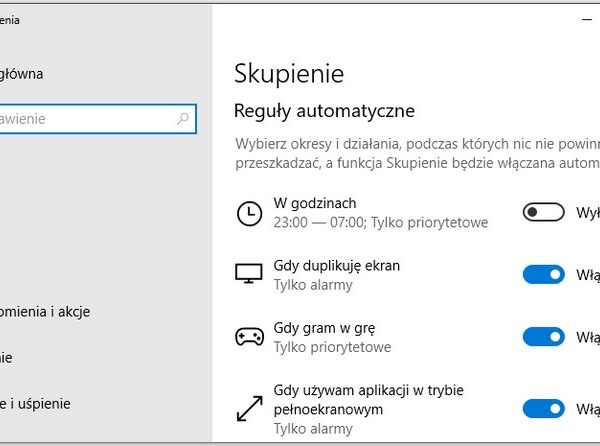
Task: Select Skupienie in the left sidebar navigation
Action: (x=8, y=357)
